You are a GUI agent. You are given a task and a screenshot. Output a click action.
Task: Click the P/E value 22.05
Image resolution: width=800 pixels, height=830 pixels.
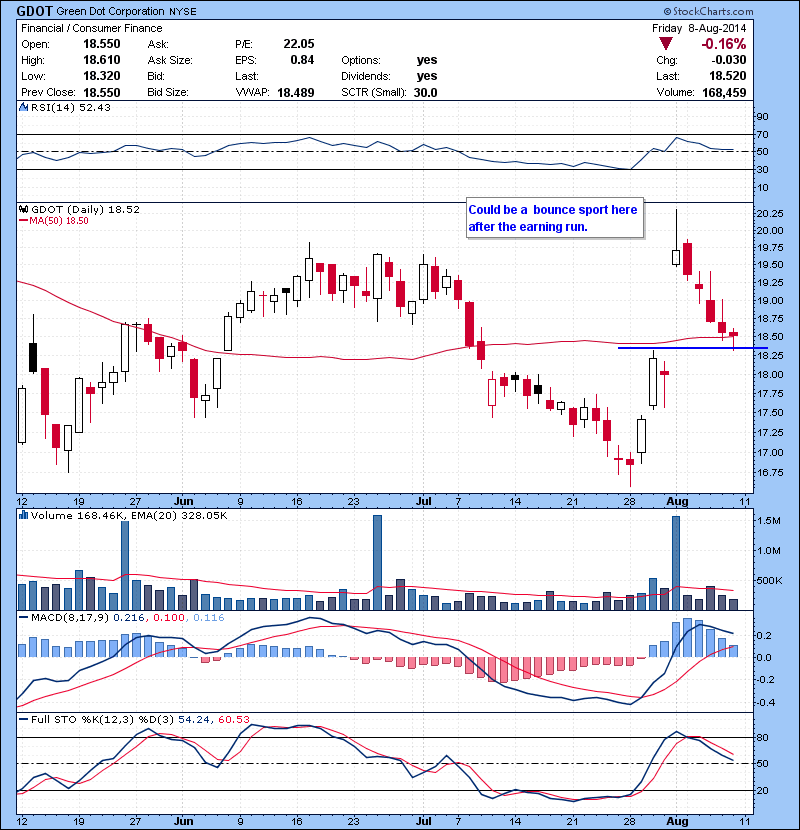(299, 44)
